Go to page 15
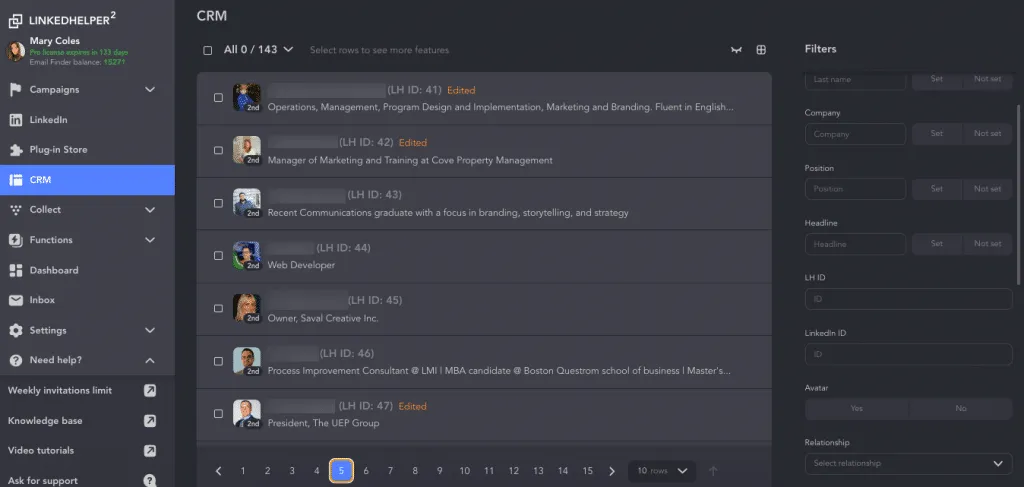 click(587, 471)
